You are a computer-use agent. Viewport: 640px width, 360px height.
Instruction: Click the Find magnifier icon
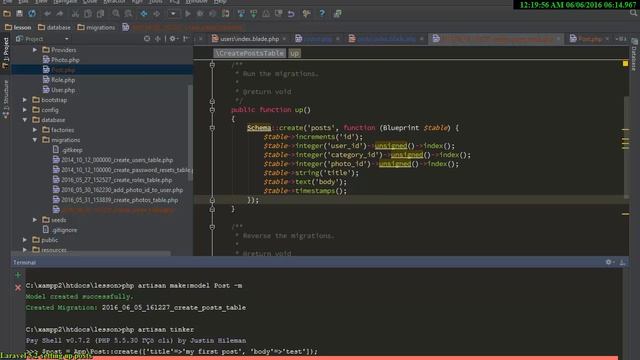[116, 14]
